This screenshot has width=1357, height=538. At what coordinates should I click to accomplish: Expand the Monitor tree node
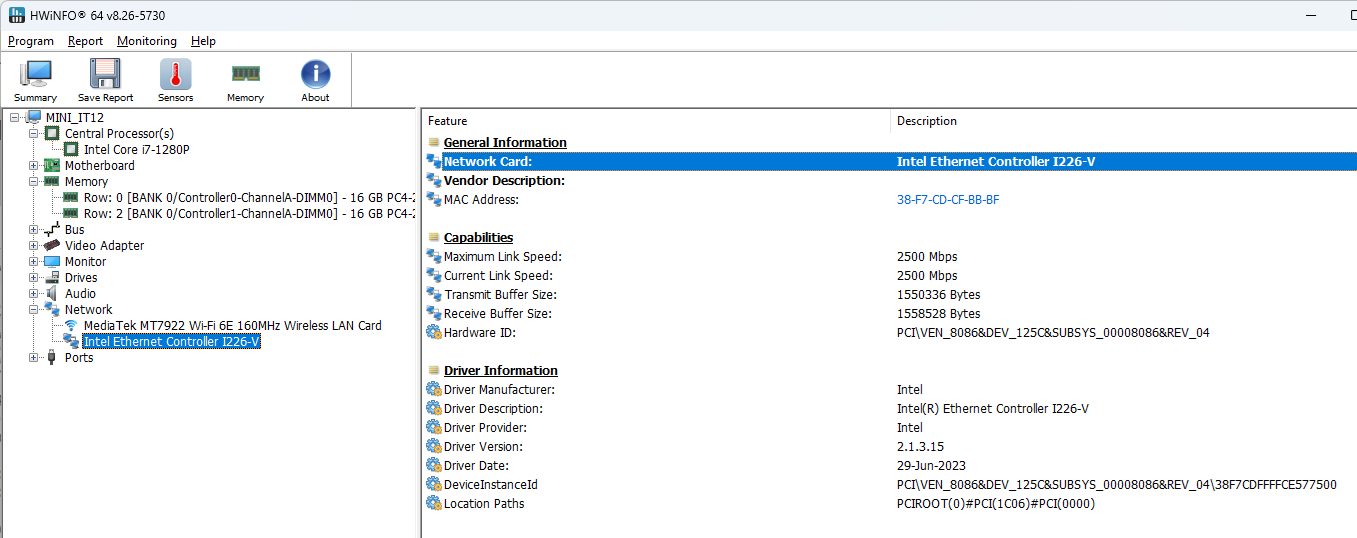(x=34, y=262)
